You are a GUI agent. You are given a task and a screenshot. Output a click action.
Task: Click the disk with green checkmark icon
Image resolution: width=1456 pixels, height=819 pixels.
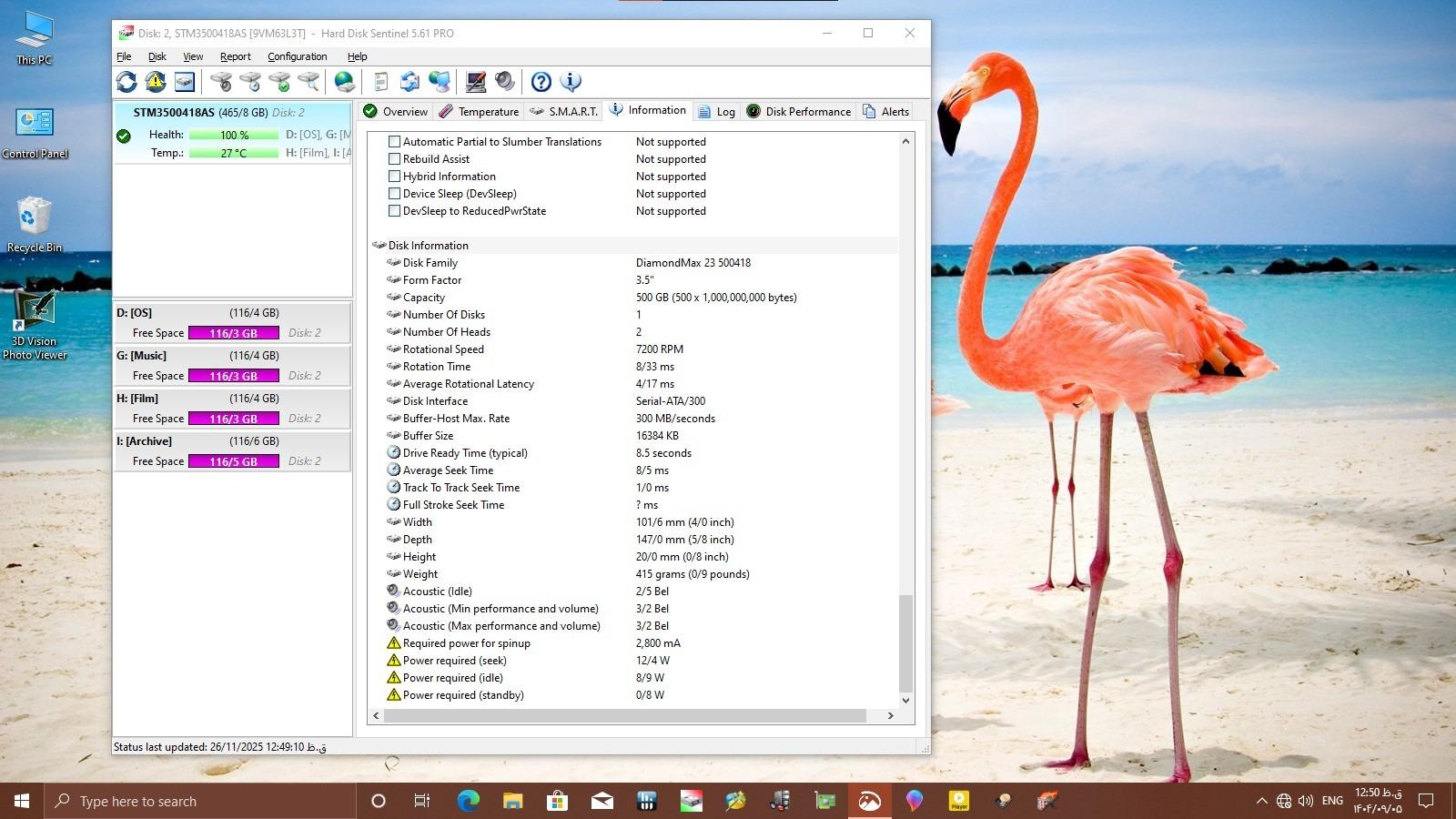tap(279, 82)
